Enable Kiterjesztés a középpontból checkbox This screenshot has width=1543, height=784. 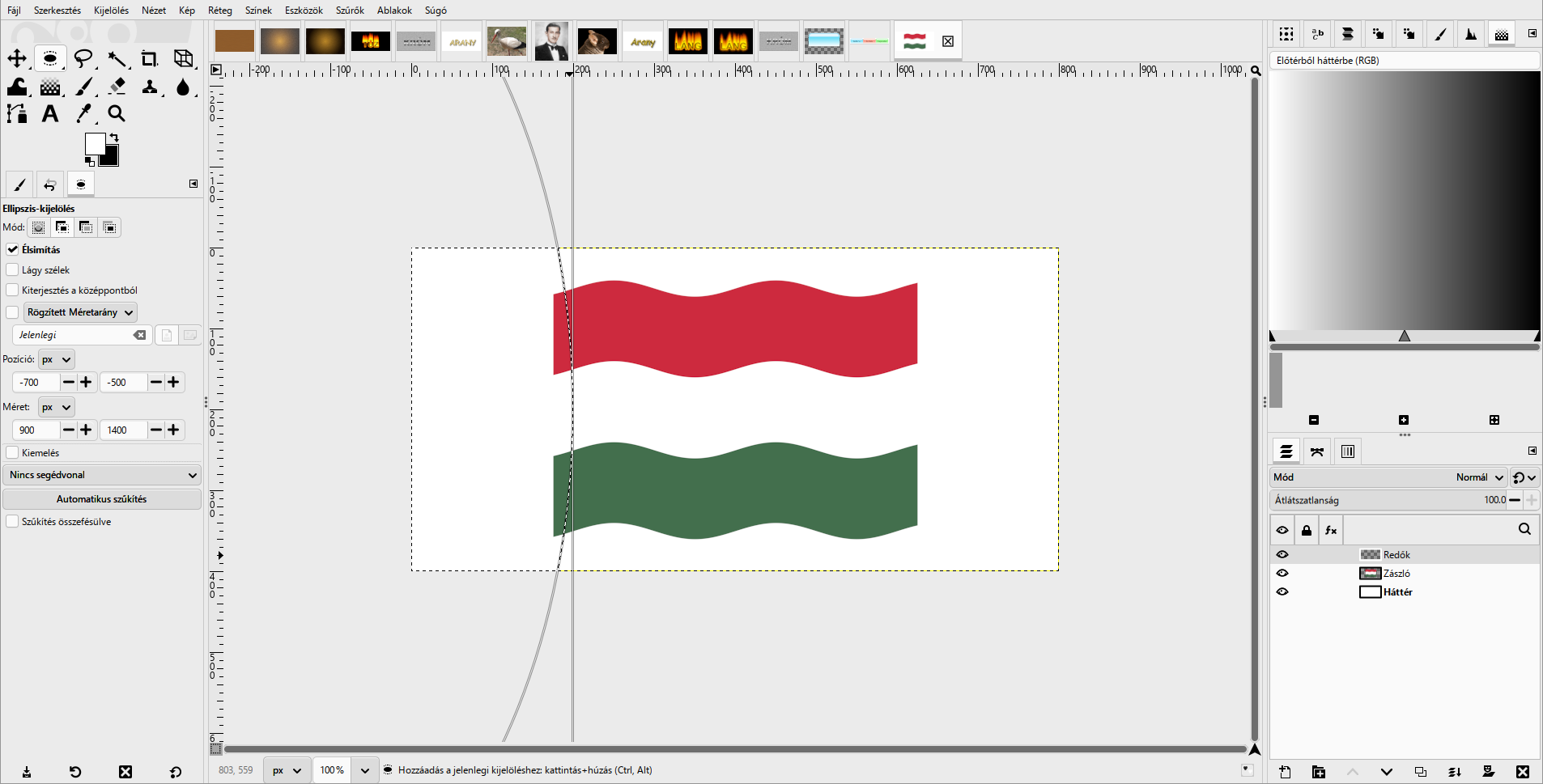coord(12,290)
